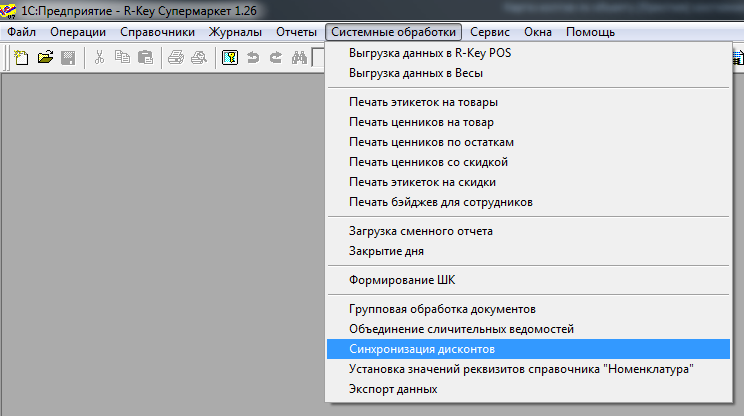
Task: Click the Print icon in toolbar
Action: click(x=176, y=58)
